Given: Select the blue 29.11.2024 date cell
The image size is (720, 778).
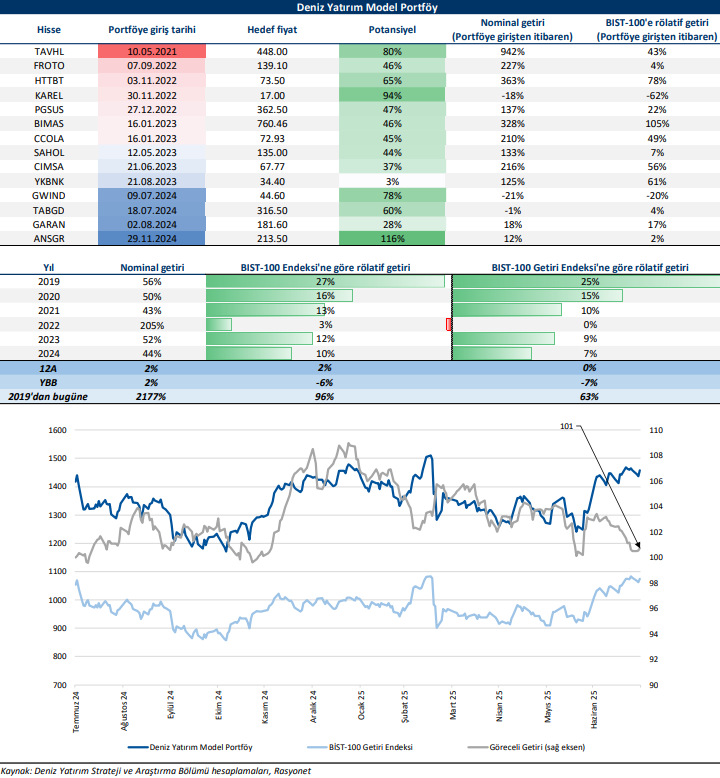Looking at the screenshot, I should [152, 238].
